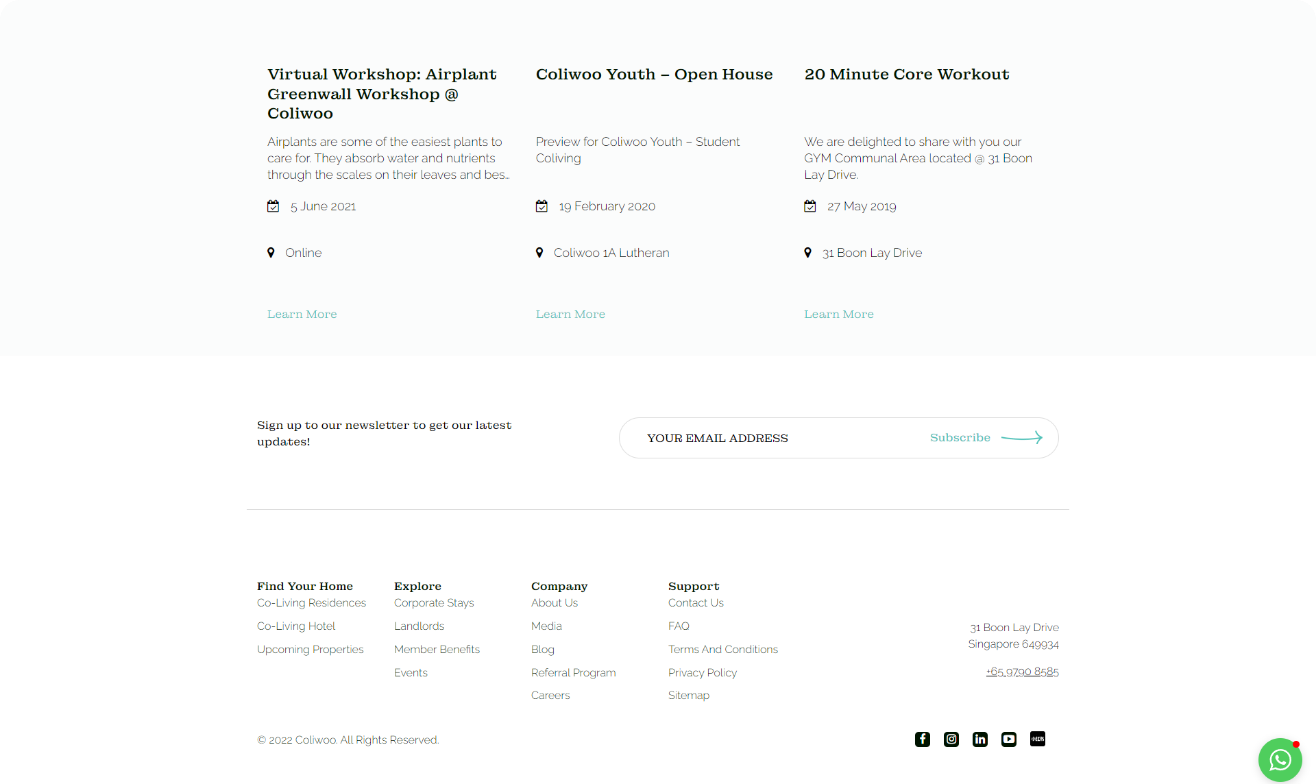1316x784 pixels.
Task: Open the FAQ footer link
Action: (x=679, y=626)
